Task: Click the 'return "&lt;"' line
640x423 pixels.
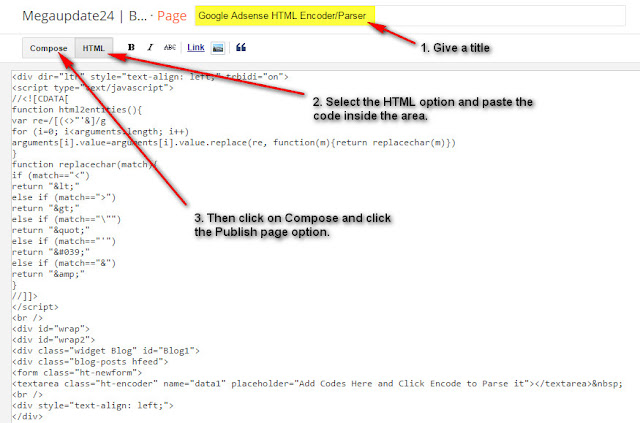Action: (x=46, y=187)
